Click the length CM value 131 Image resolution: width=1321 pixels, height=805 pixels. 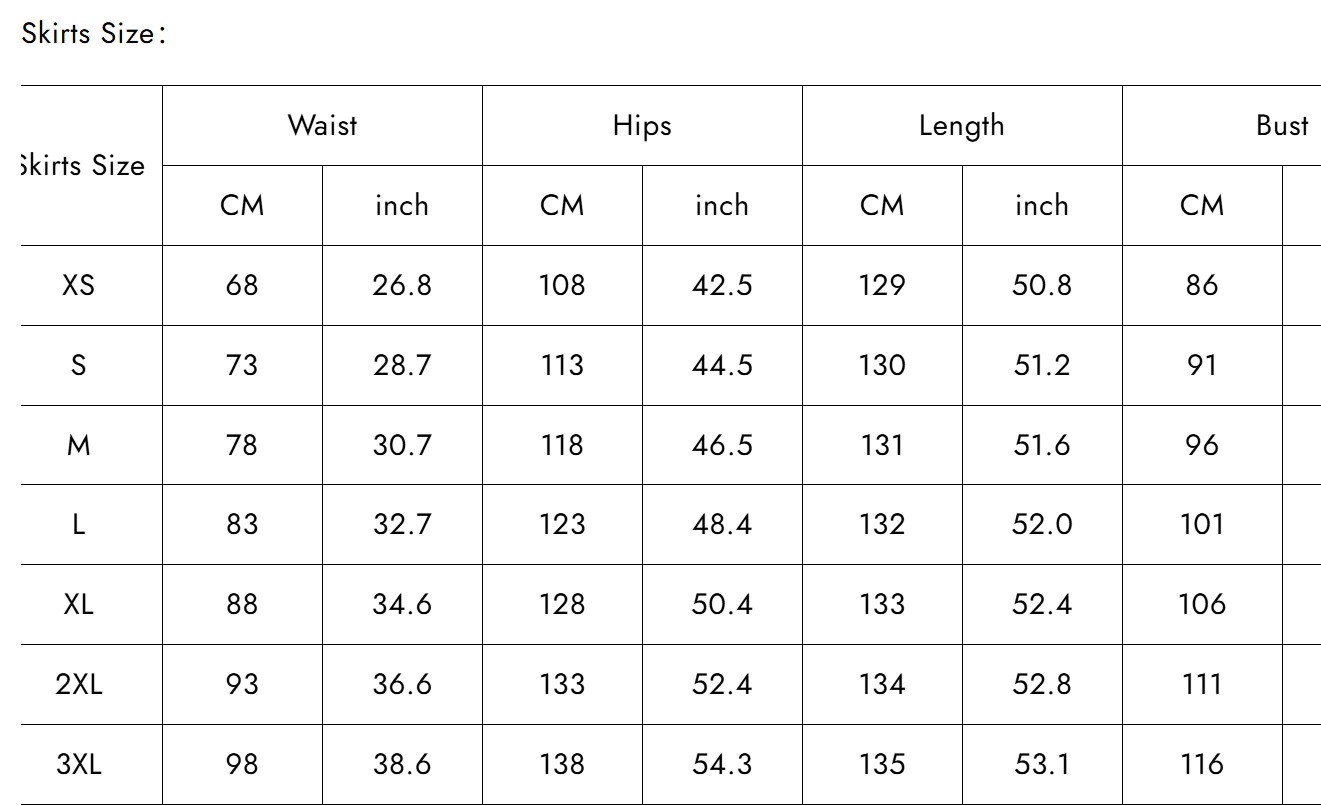click(881, 445)
